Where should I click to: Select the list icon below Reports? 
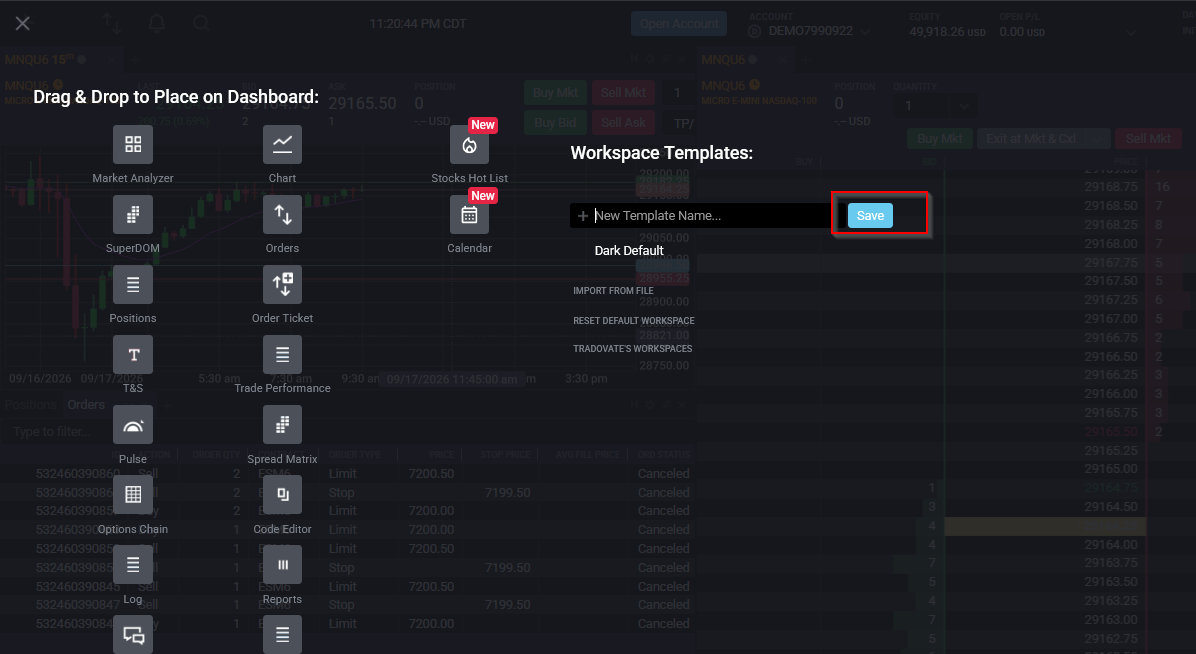(282, 635)
